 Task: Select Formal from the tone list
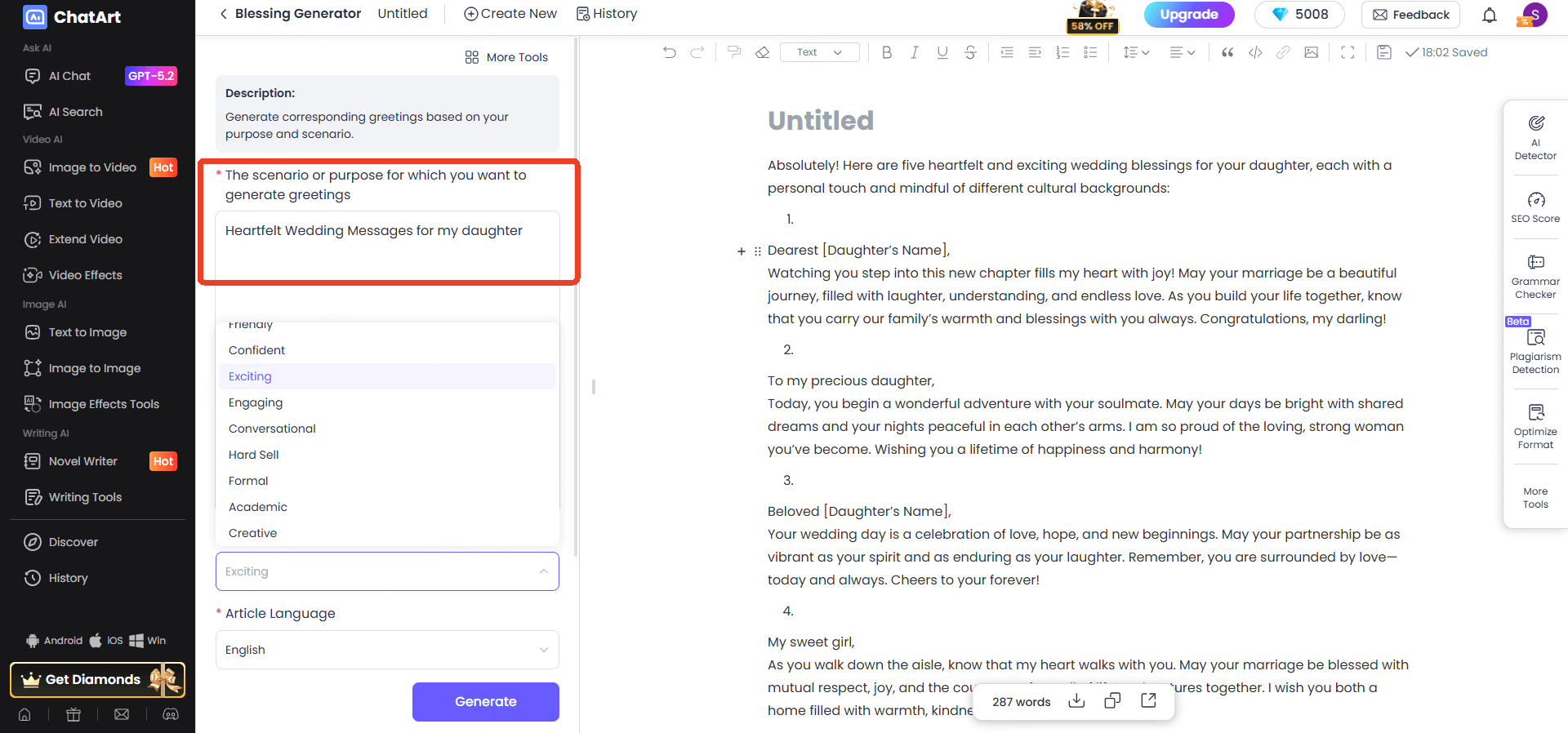click(x=248, y=481)
